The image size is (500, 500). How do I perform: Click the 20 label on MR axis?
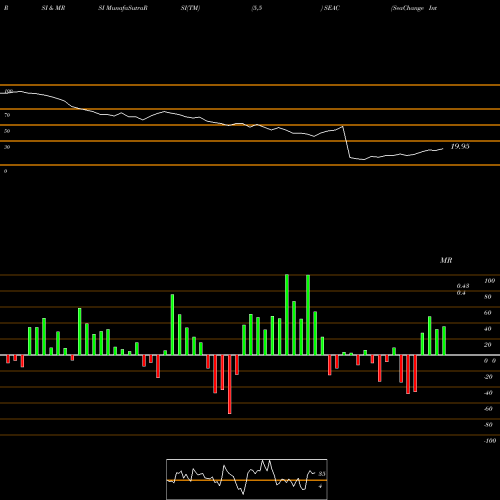point(488,345)
